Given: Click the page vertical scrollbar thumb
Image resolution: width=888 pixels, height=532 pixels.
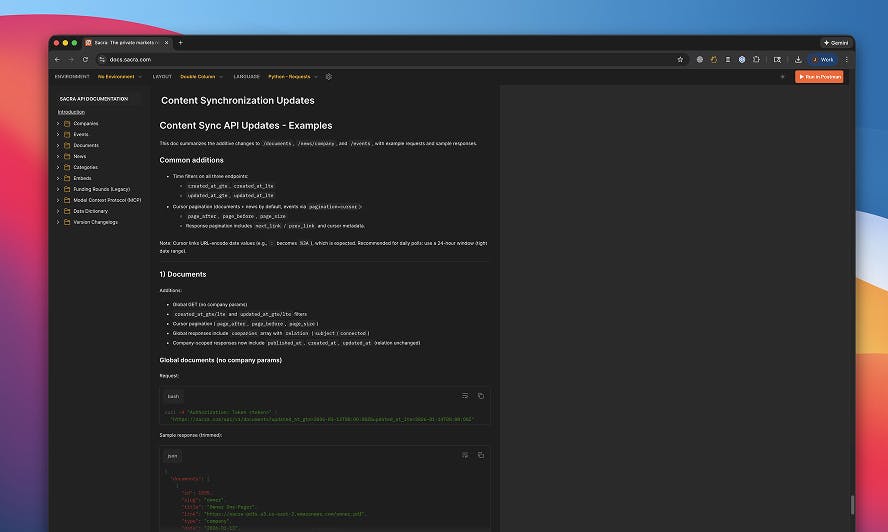Looking at the screenshot, I should 852,505.
